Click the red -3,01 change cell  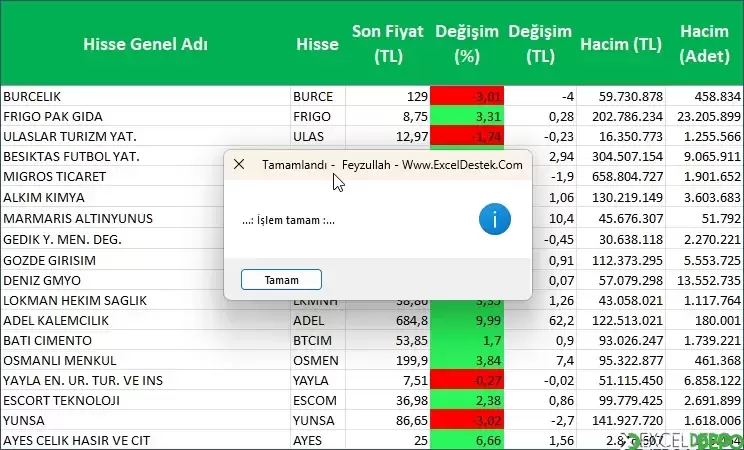point(467,96)
